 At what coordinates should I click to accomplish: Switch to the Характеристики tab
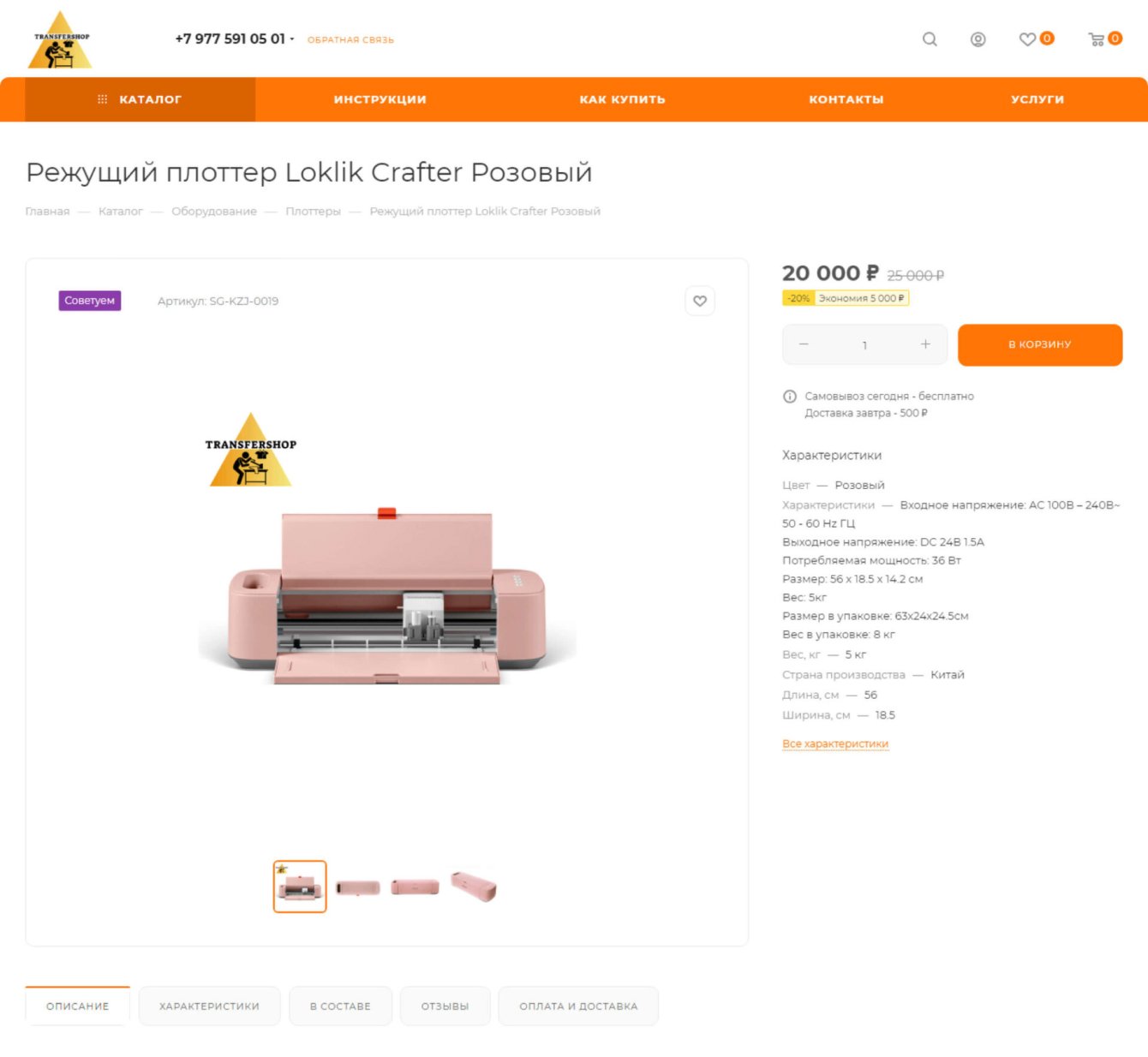[x=209, y=1006]
